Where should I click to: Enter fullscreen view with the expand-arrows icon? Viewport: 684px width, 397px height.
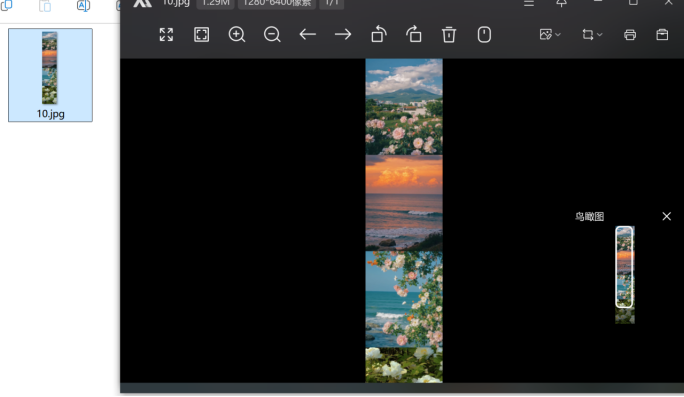pyautogui.click(x=166, y=34)
